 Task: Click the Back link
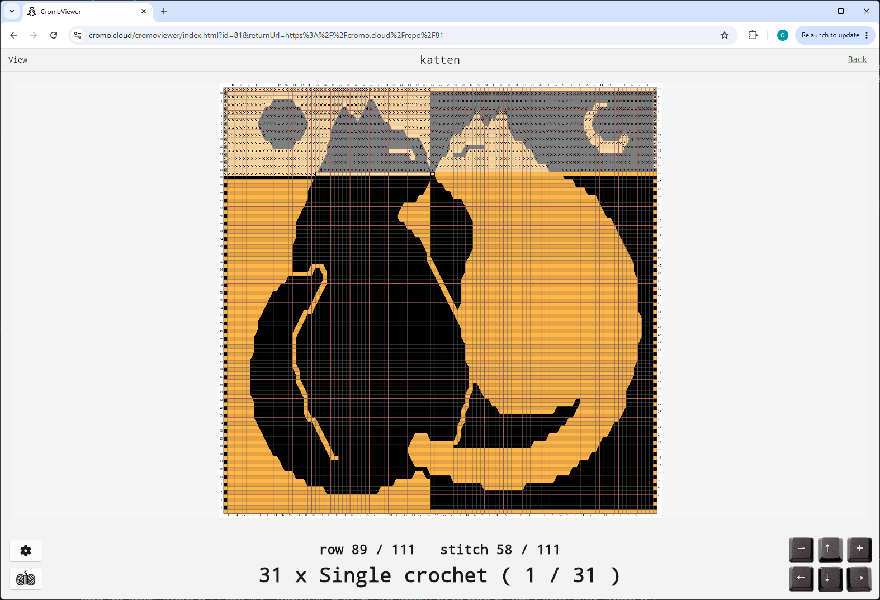point(857,59)
